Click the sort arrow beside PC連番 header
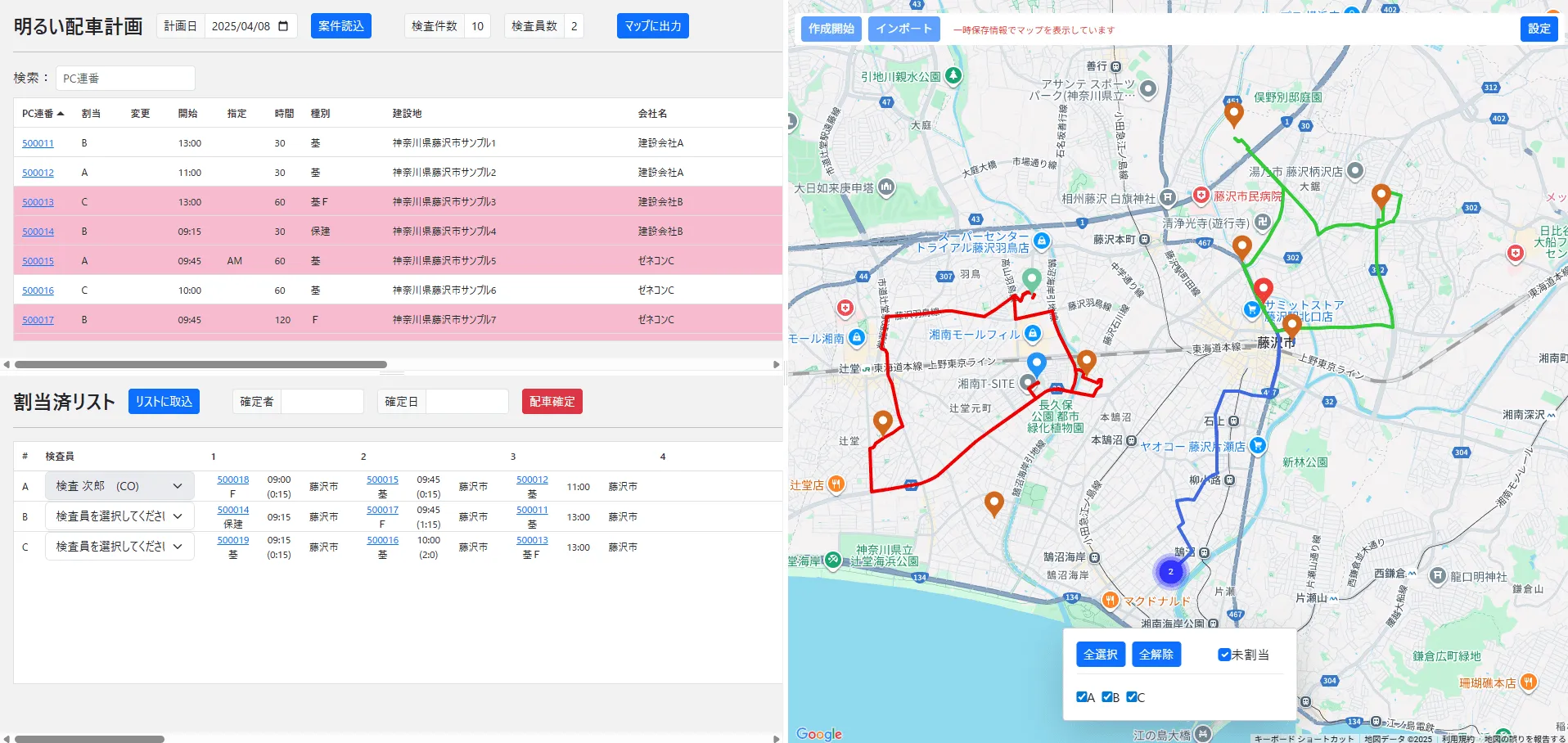 click(61, 114)
